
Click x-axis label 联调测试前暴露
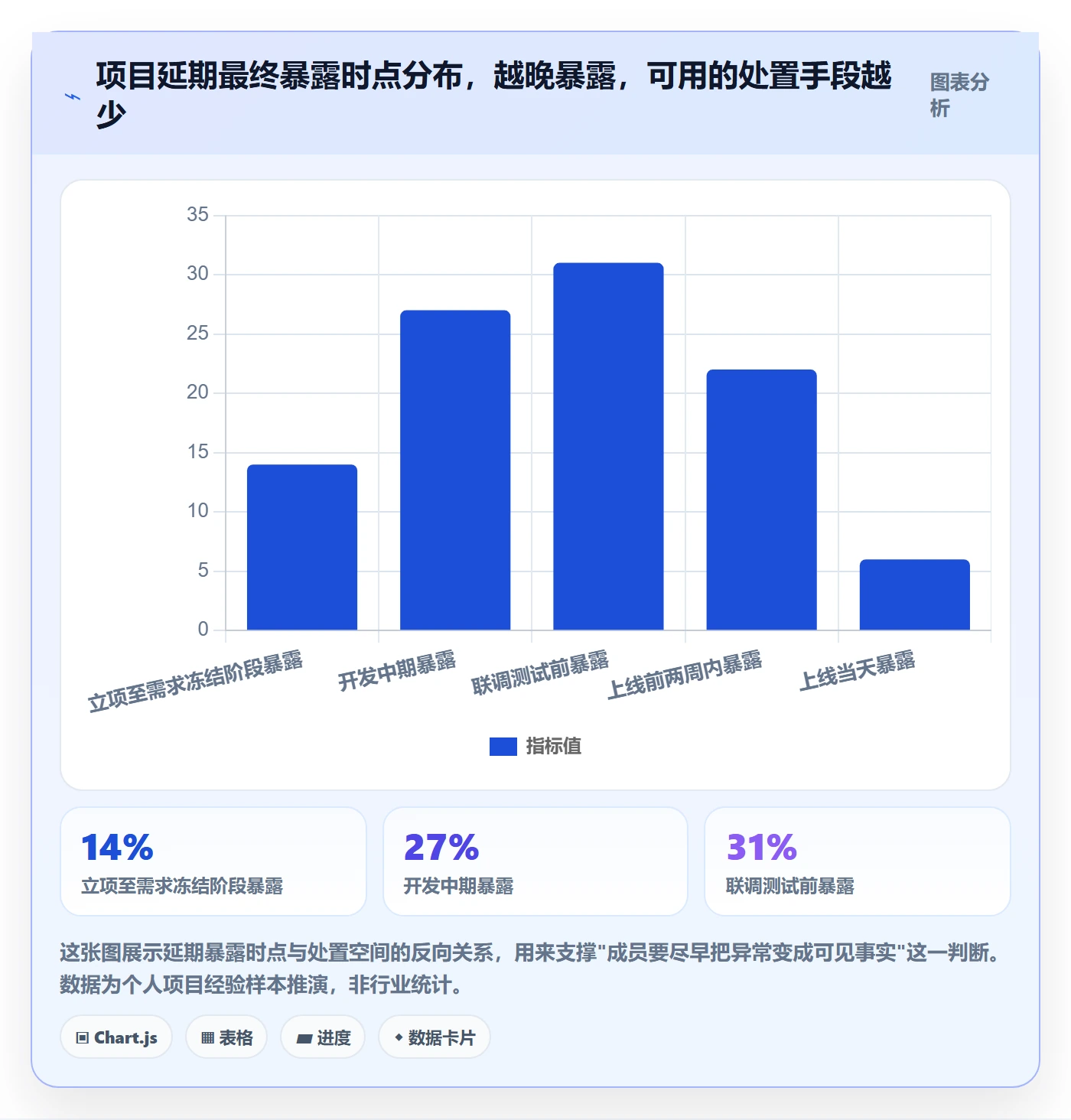(540, 673)
